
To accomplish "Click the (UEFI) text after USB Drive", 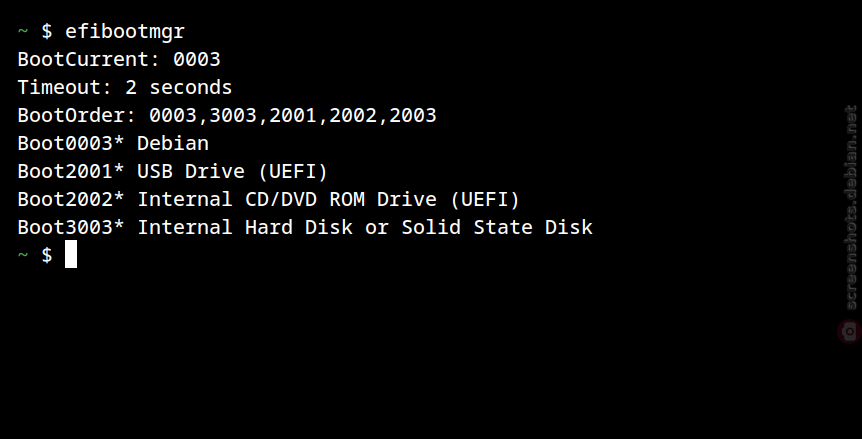I will click(292, 171).
